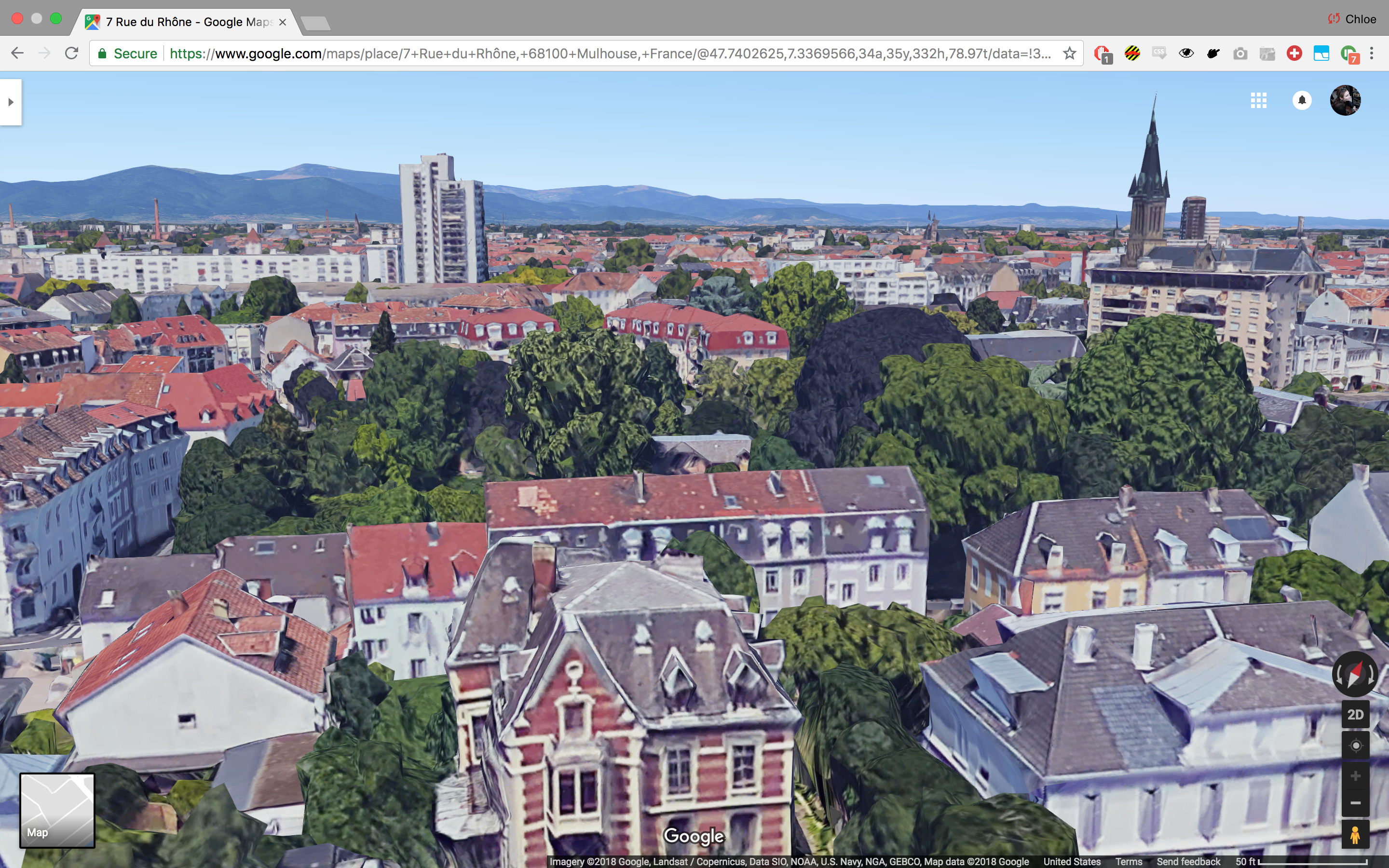
Task: Open Chrome's three-dot menu
Action: [x=1372, y=54]
